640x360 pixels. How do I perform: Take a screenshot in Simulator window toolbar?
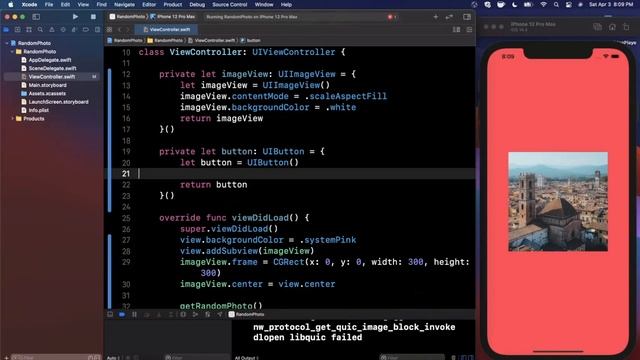tap(598, 27)
